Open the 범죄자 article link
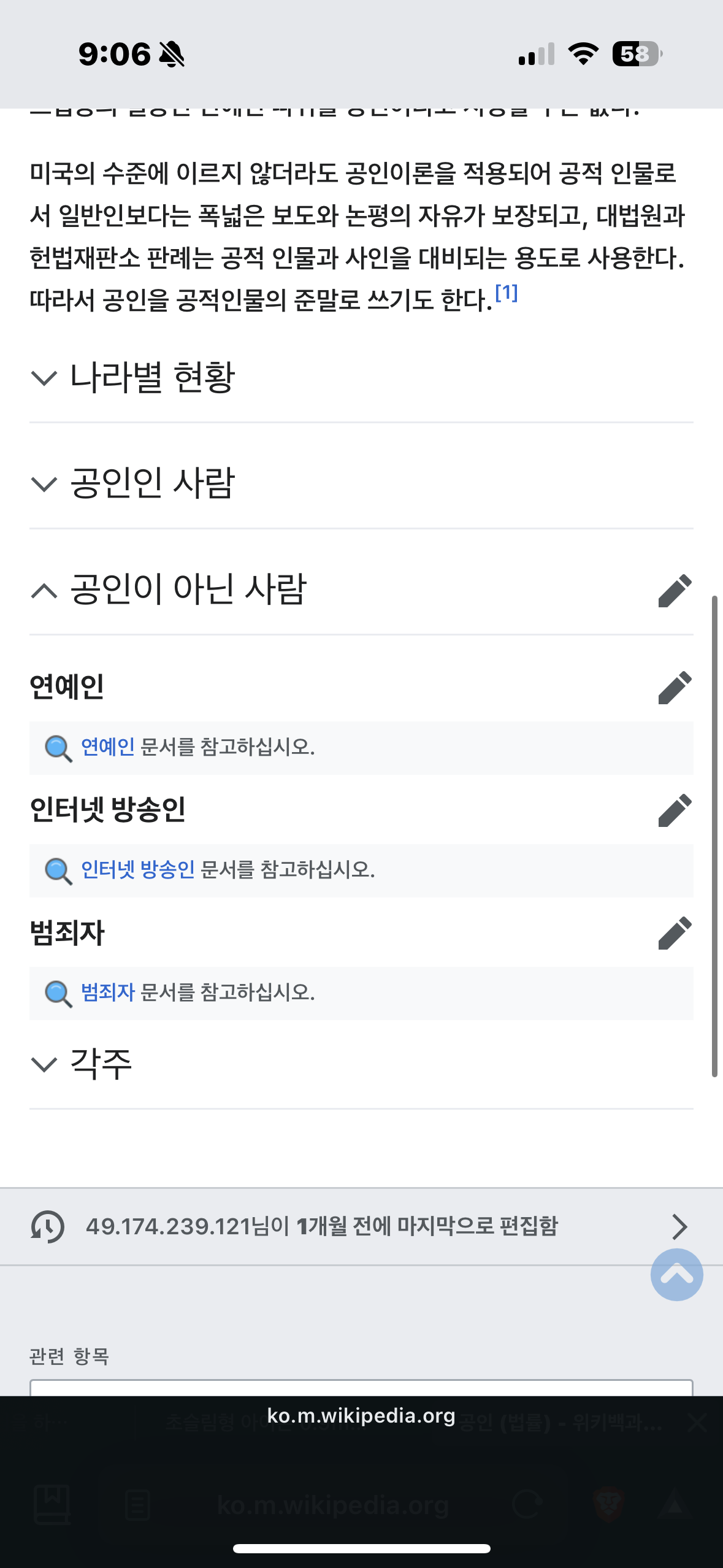 [107, 992]
